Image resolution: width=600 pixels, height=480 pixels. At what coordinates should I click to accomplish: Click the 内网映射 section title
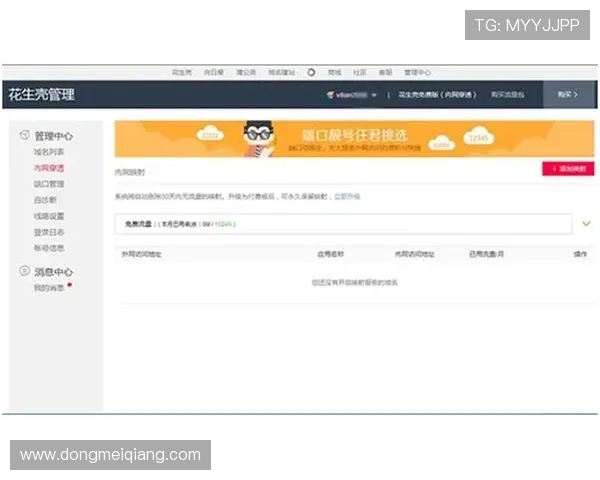(x=130, y=172)
